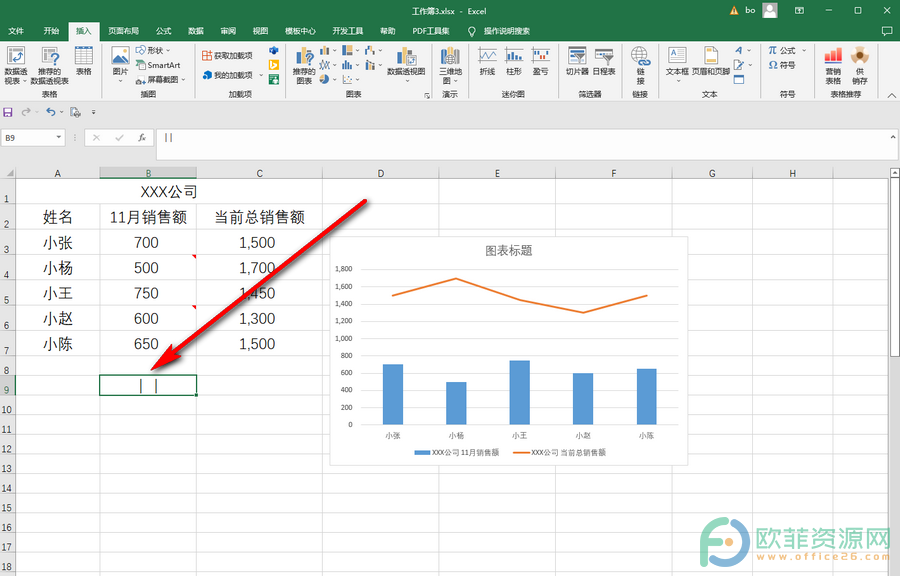Open the 3D Map (三维地图) tool
This screenshot has height=576, width=900.
coord(450,65)
